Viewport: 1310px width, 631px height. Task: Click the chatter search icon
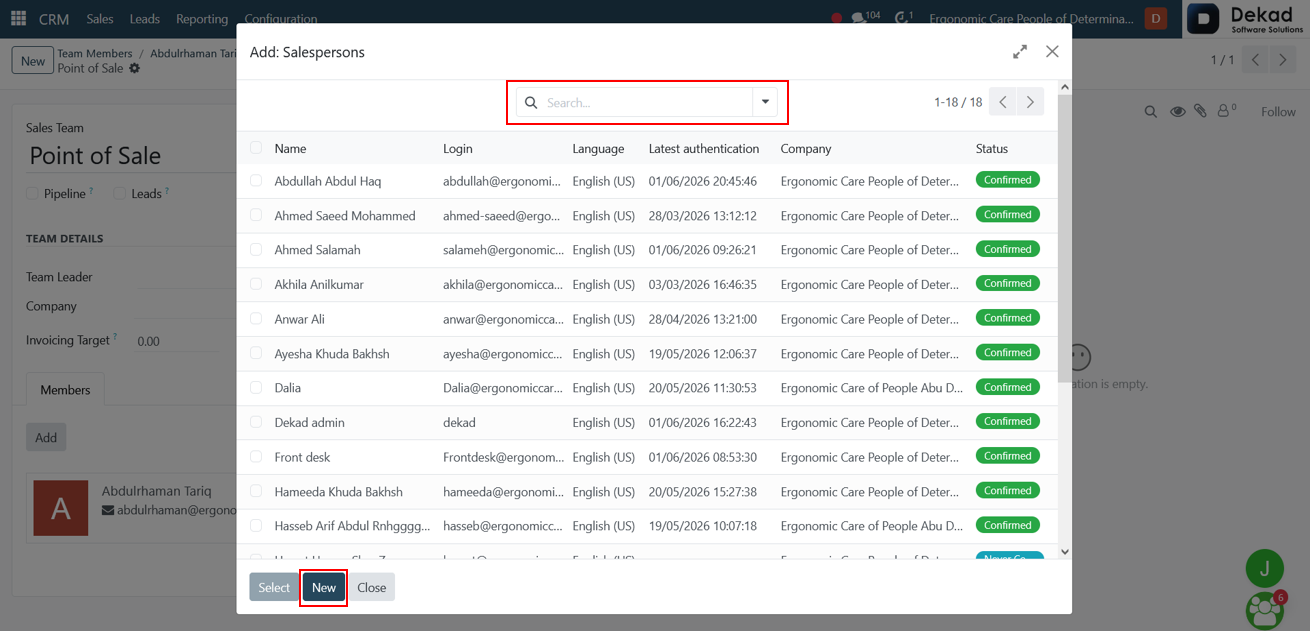[1151, 112]
